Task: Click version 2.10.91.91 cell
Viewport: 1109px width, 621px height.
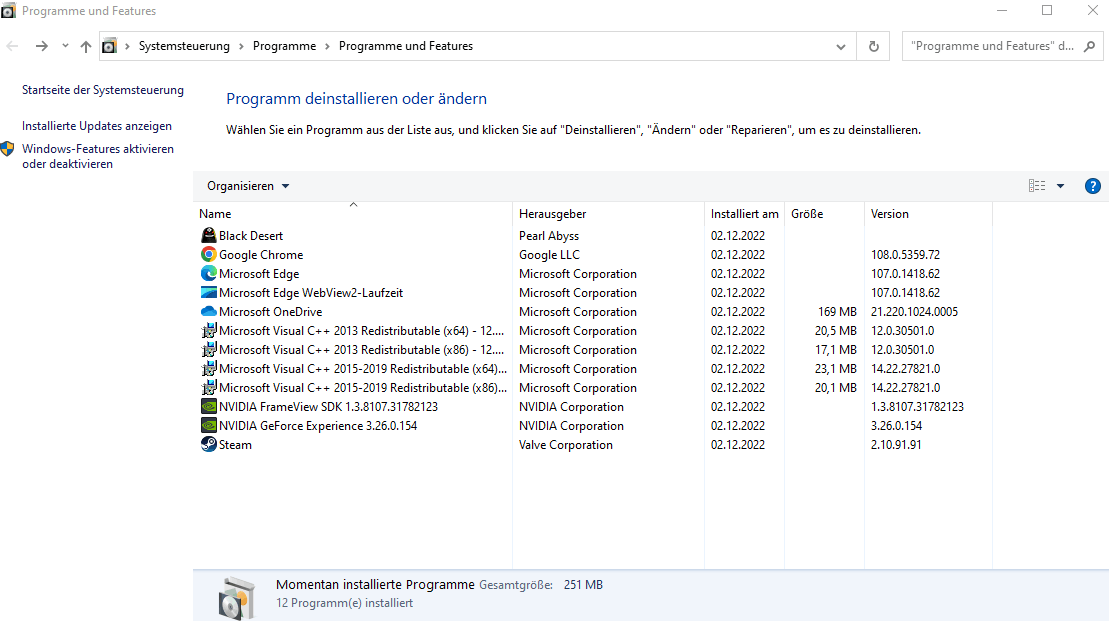Action: (x=896, y=445)
